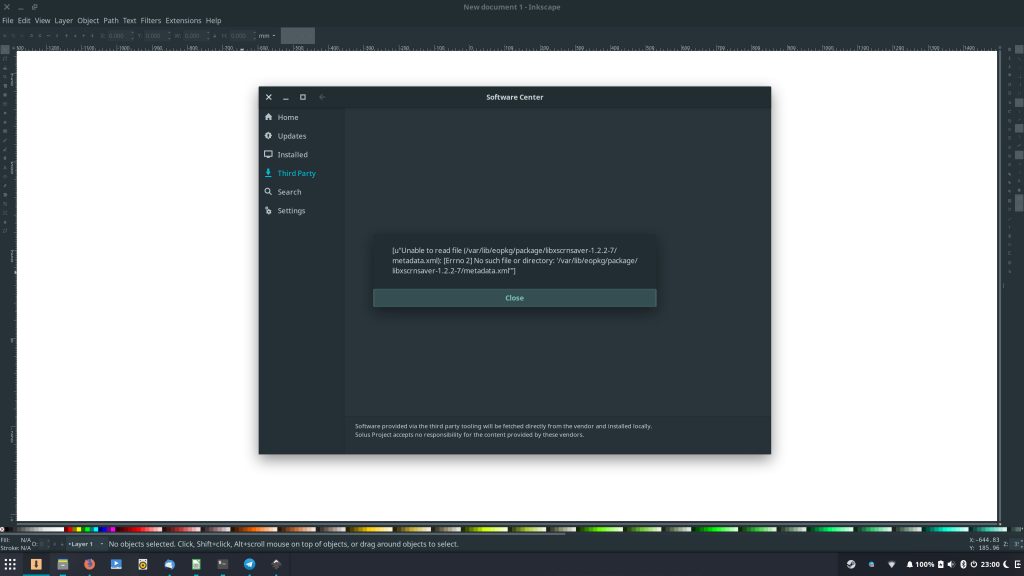Click the zoom field in Inkscape status bar
The width and height of the screenshot is (1024, 576).
(x=1017, y=543)
